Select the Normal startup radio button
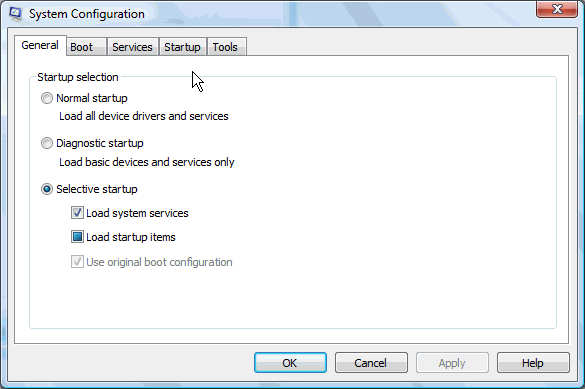Screen dimensions: 585x389 point(47,98)
